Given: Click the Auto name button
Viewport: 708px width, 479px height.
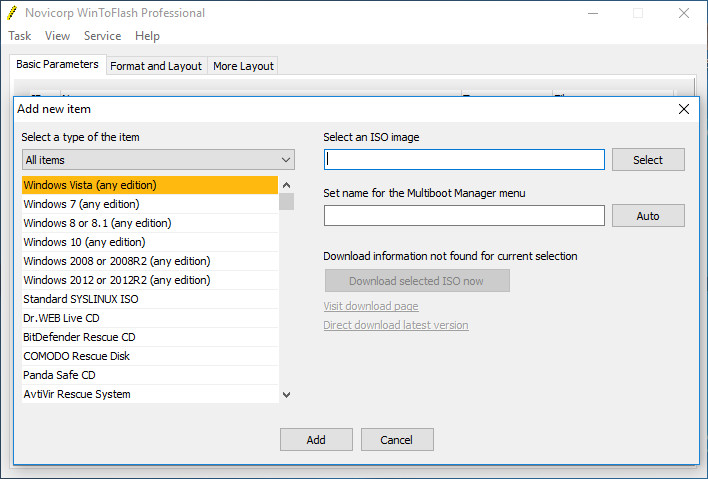Looking at the screenshot, I should [x=648, y=216].
